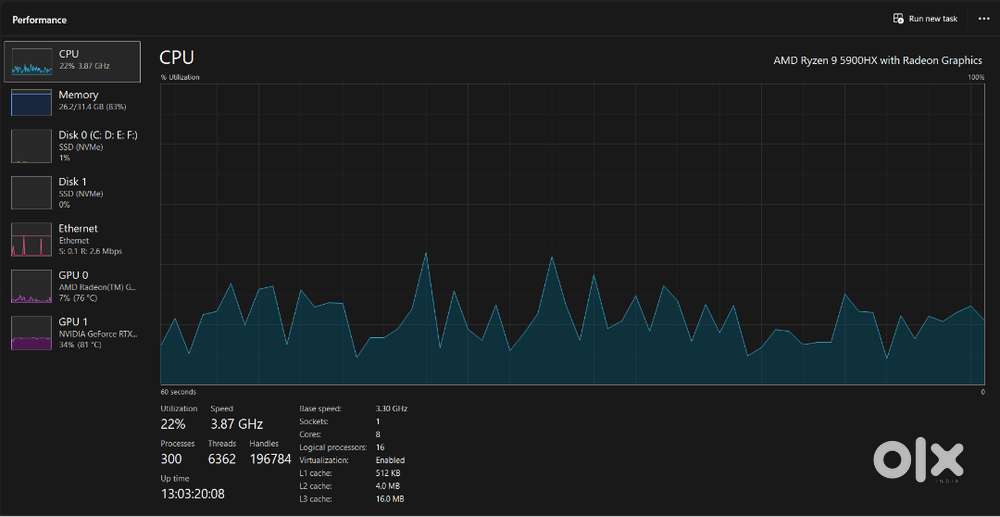Show the GPU 1 NVIDIA GeForce graph thumbnail

click(x=31, y=333)
